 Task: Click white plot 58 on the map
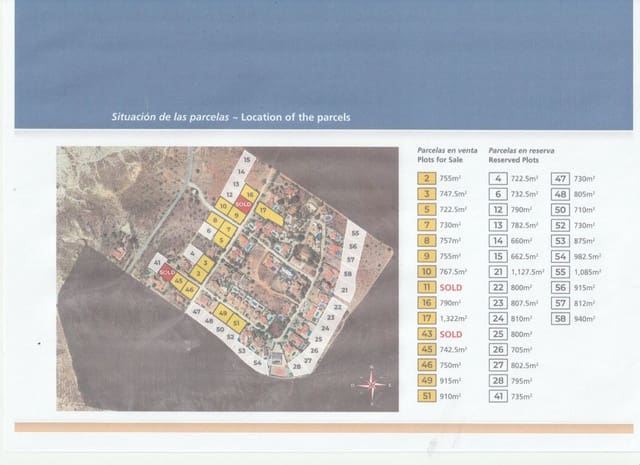pyautogui.click(x=347, y=273)
